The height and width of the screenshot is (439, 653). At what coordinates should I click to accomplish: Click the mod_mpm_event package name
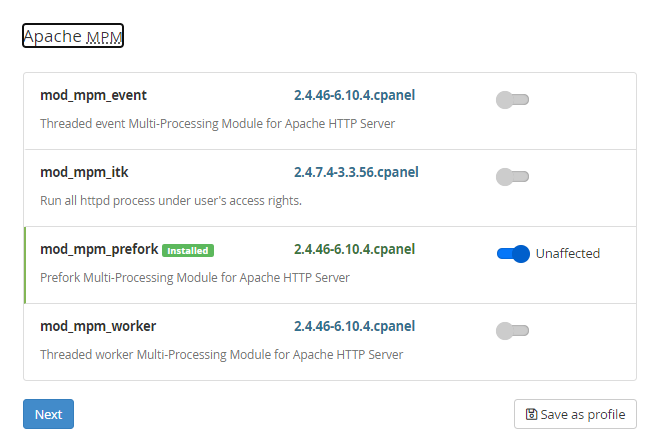93,95
